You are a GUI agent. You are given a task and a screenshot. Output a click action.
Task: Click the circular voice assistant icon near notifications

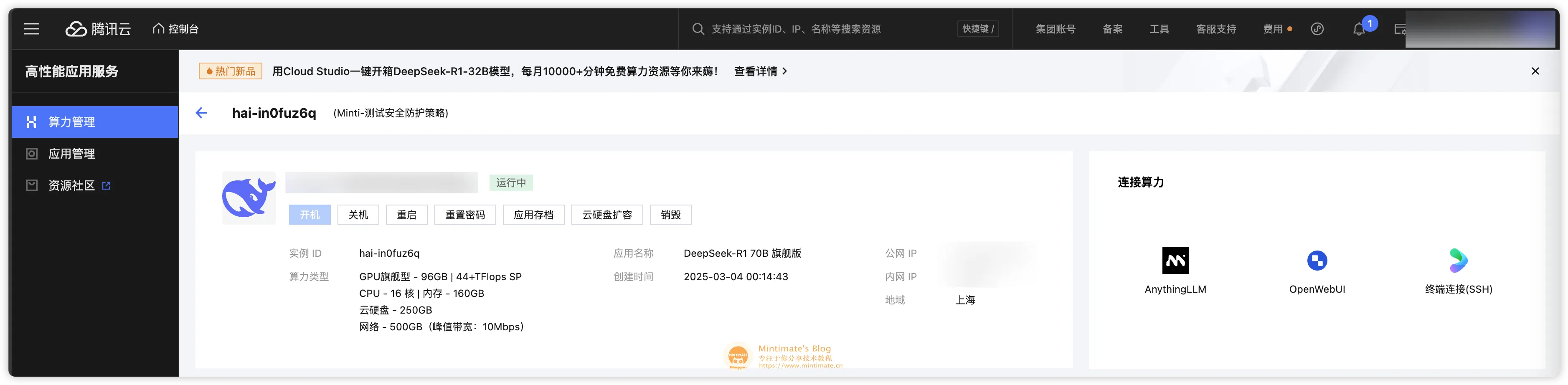point(1318,28)
